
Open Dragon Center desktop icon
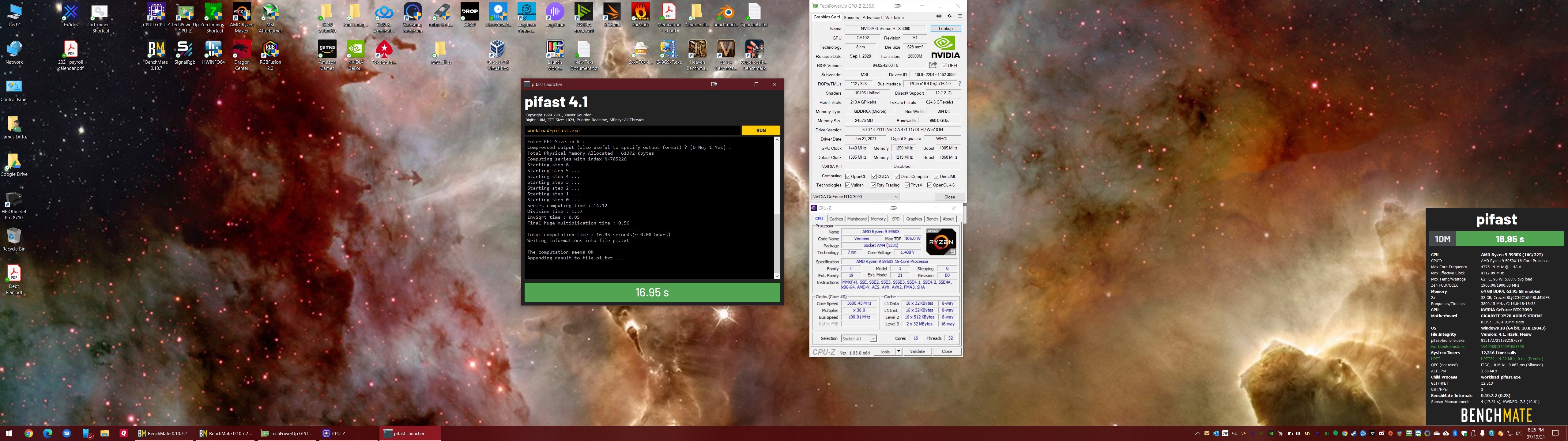click(x=242, y=55)
